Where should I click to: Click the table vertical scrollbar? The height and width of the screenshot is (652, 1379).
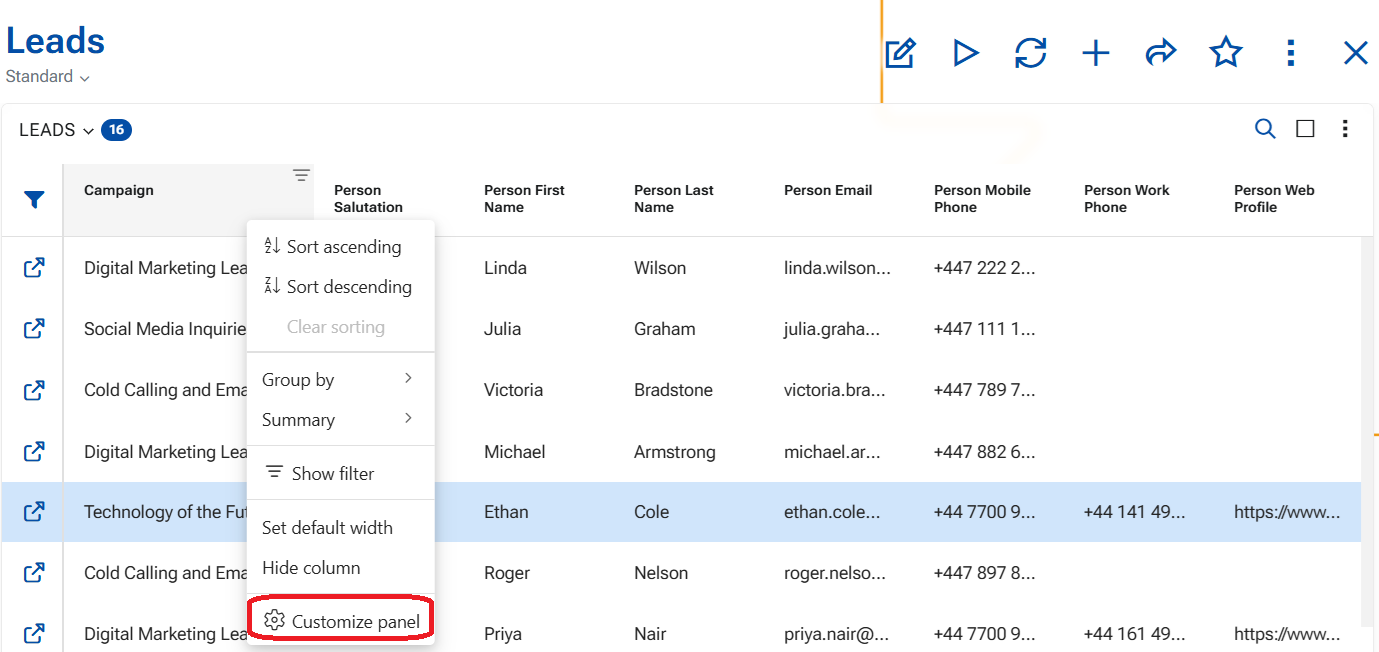[x=1367, y=430]
